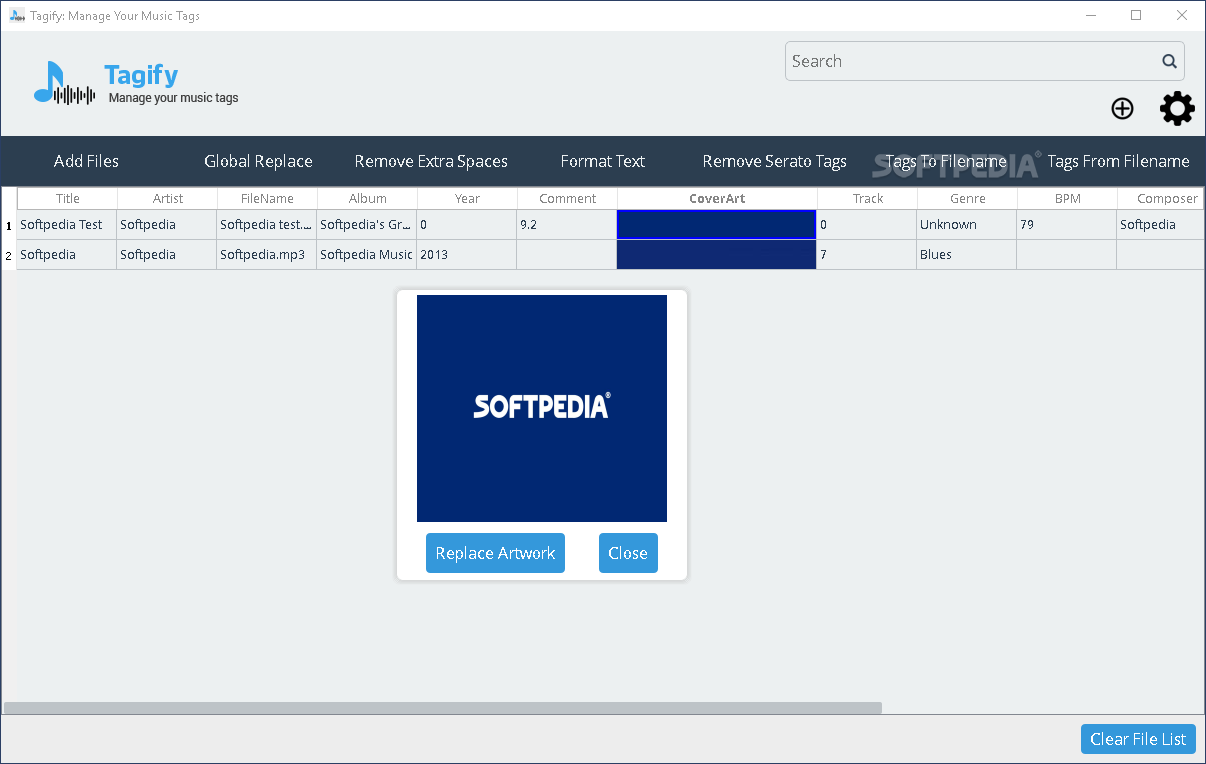Click the Replace Artwork button

[495, 553]
